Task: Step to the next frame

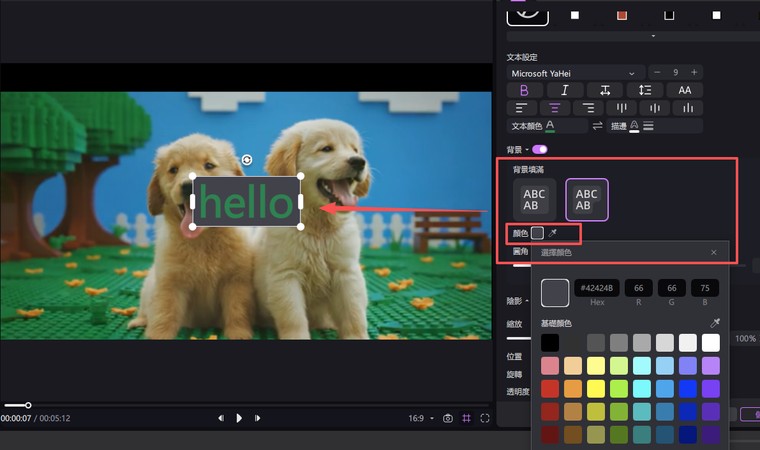Action: pos(257,418)
